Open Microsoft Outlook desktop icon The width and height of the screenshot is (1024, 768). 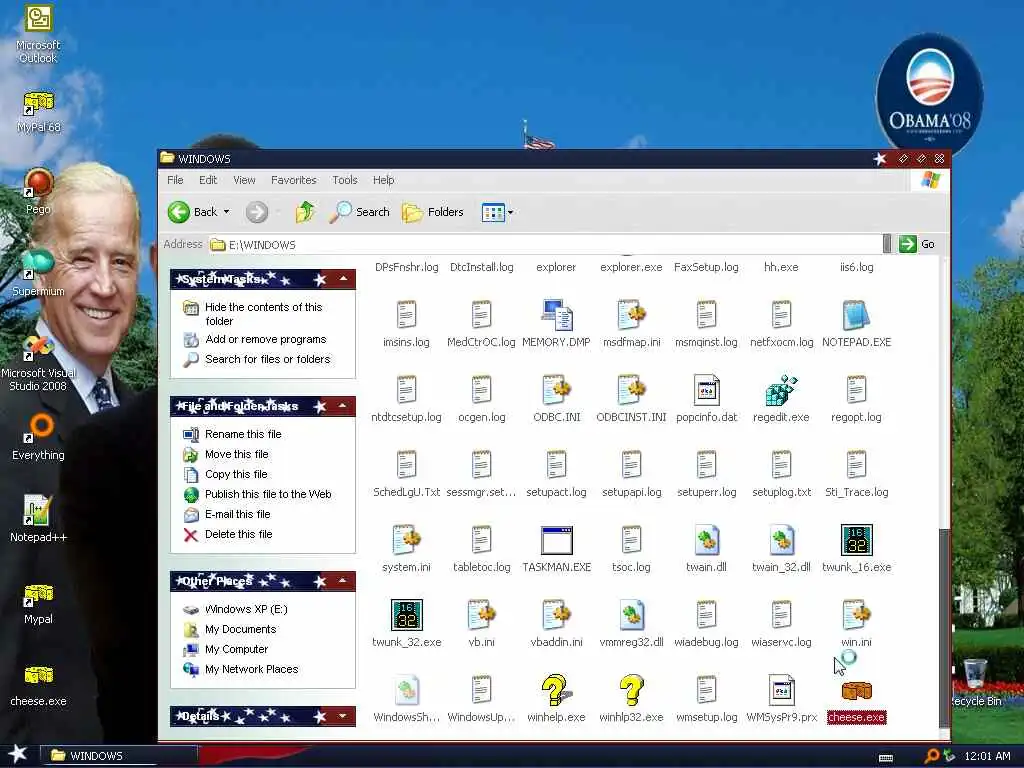38,34
